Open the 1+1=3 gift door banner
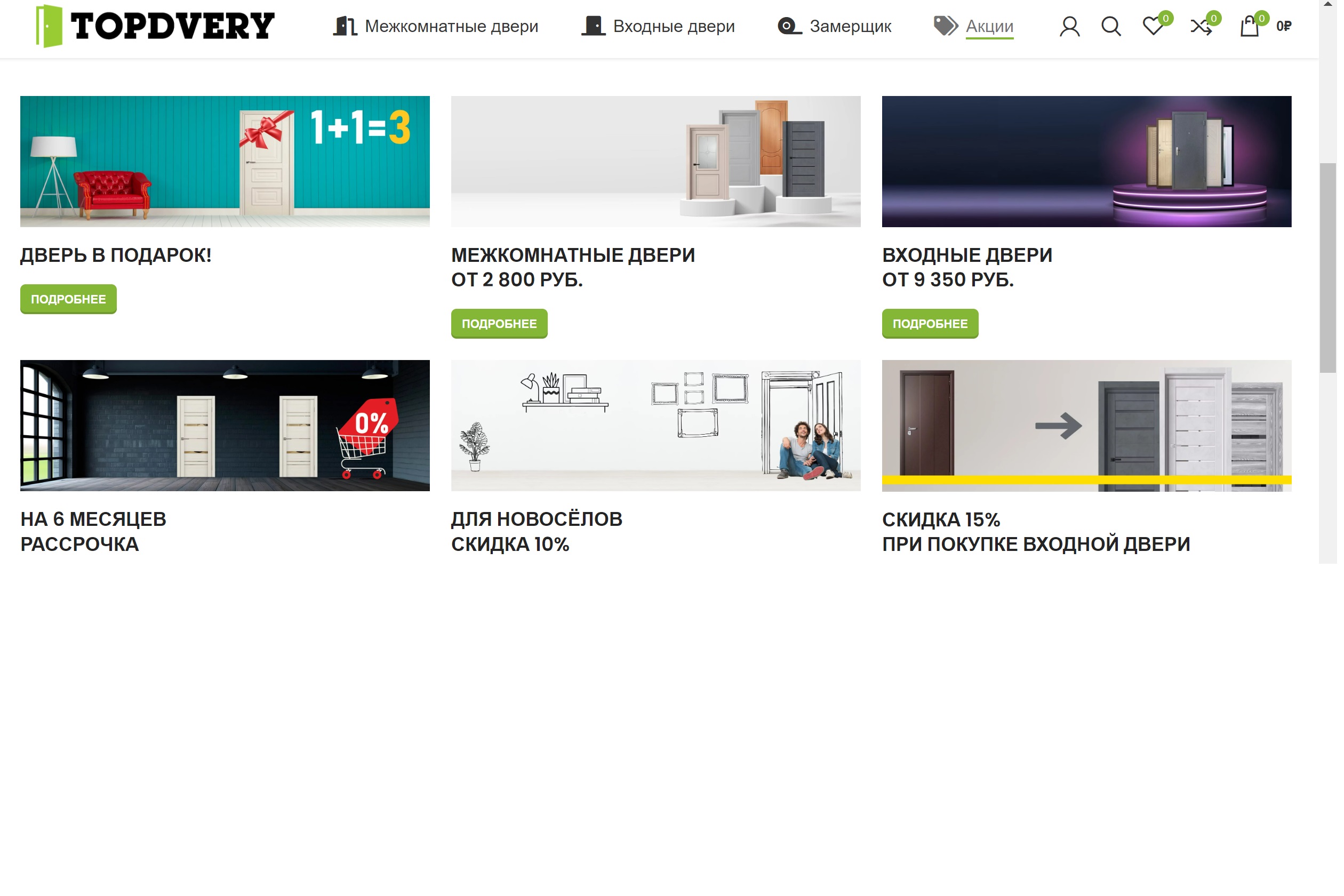This screenshot has width=1344, height=896. click(x=226, y=162)
